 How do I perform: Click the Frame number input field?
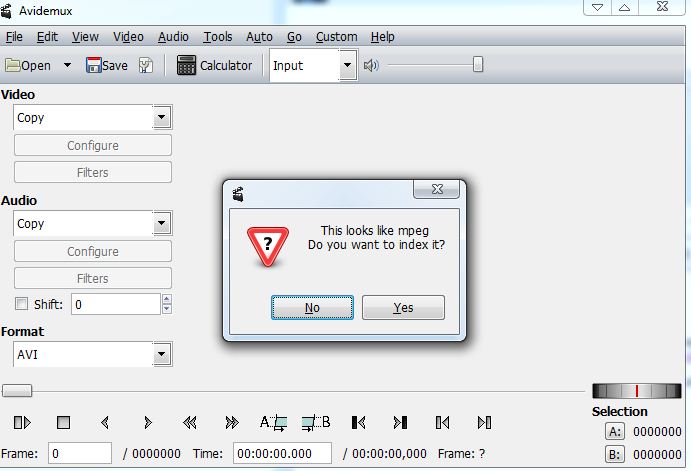[80, 453]
